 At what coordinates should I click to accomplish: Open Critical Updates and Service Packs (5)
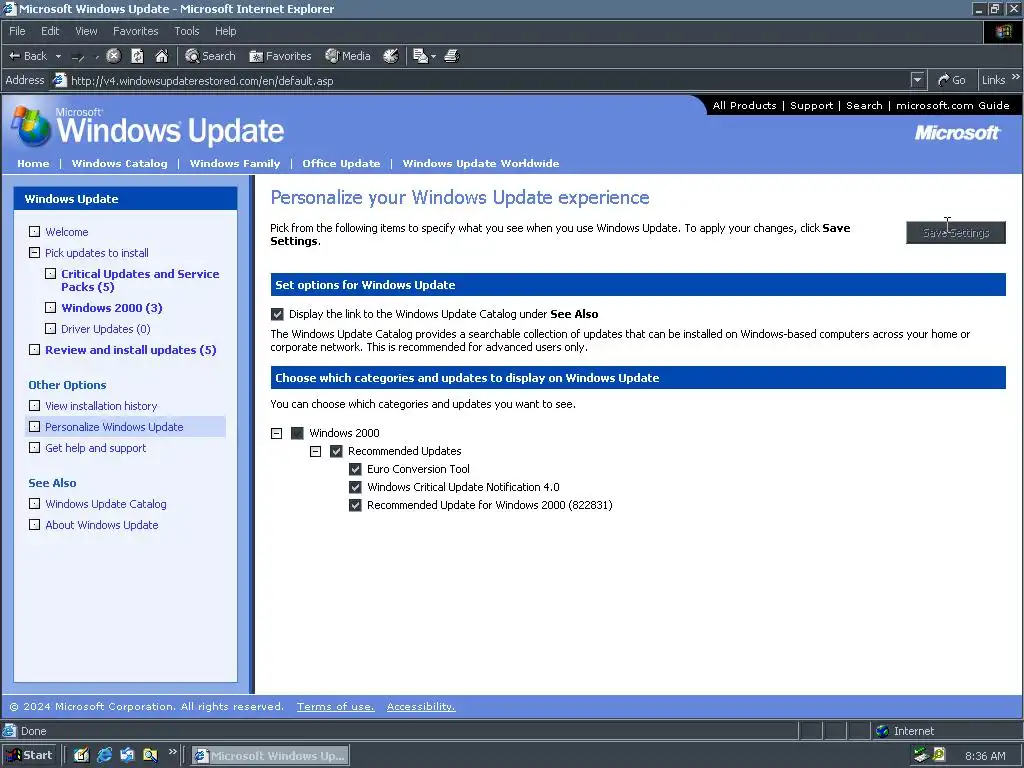(140, 280)
